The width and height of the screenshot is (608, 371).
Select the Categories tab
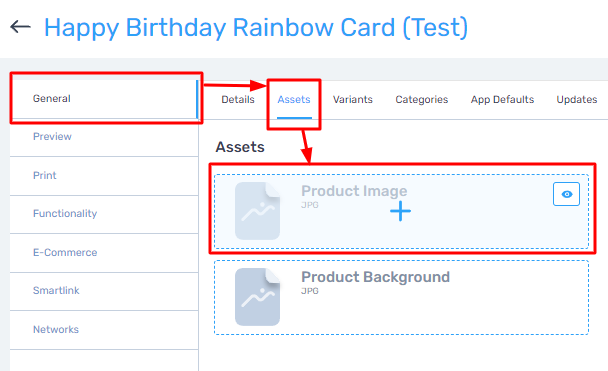point(421,100)
